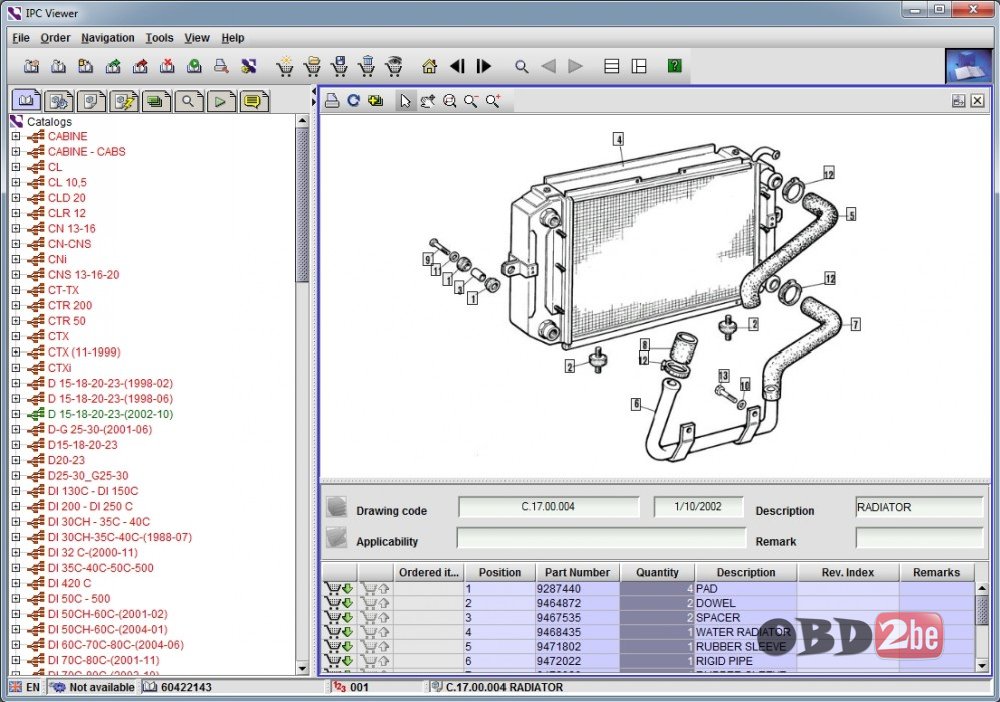Click the Rev. Index column header

pos(848,573)
